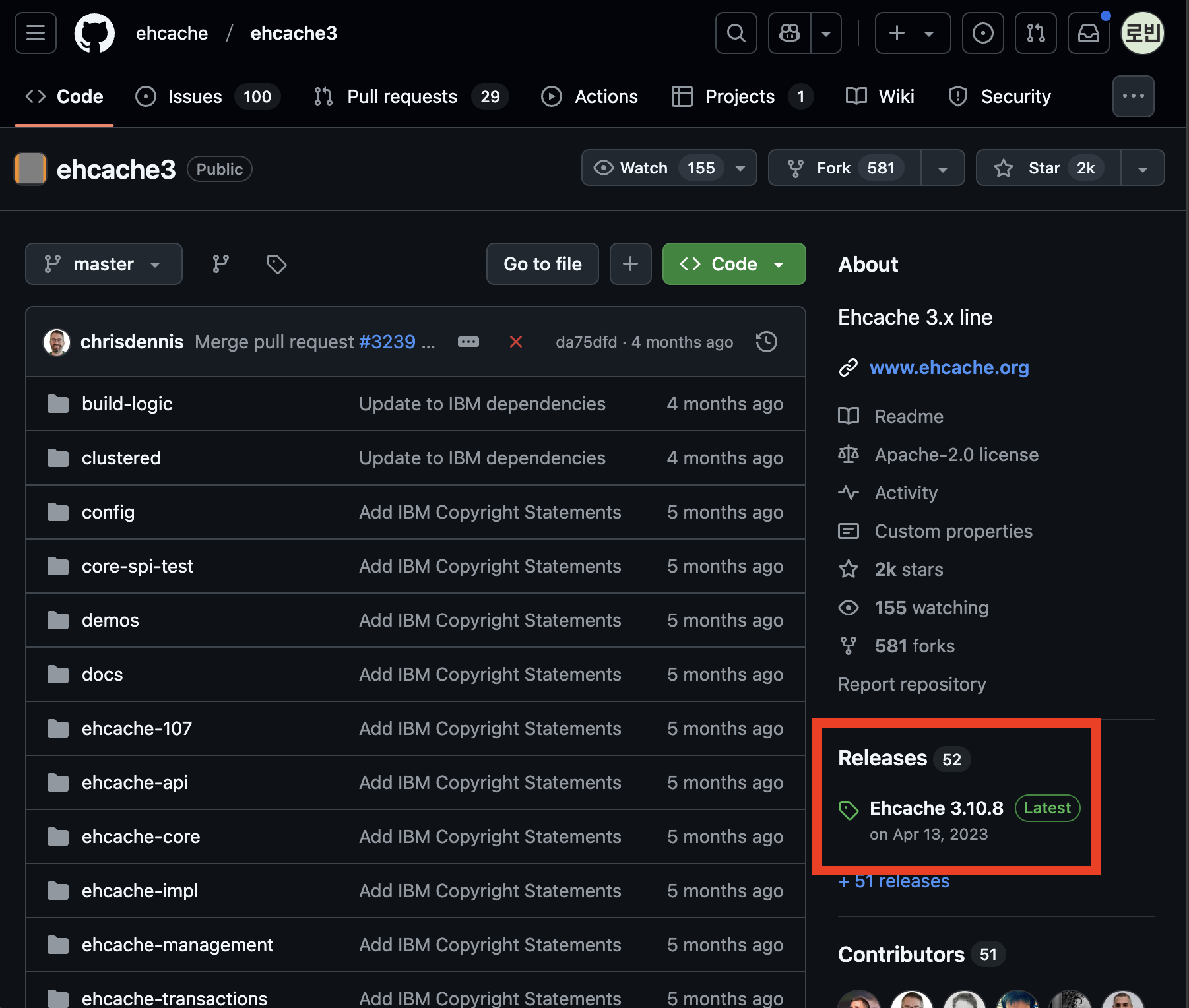
Task: Open the core-spi-test folder
Action: (x=138, y=566)
